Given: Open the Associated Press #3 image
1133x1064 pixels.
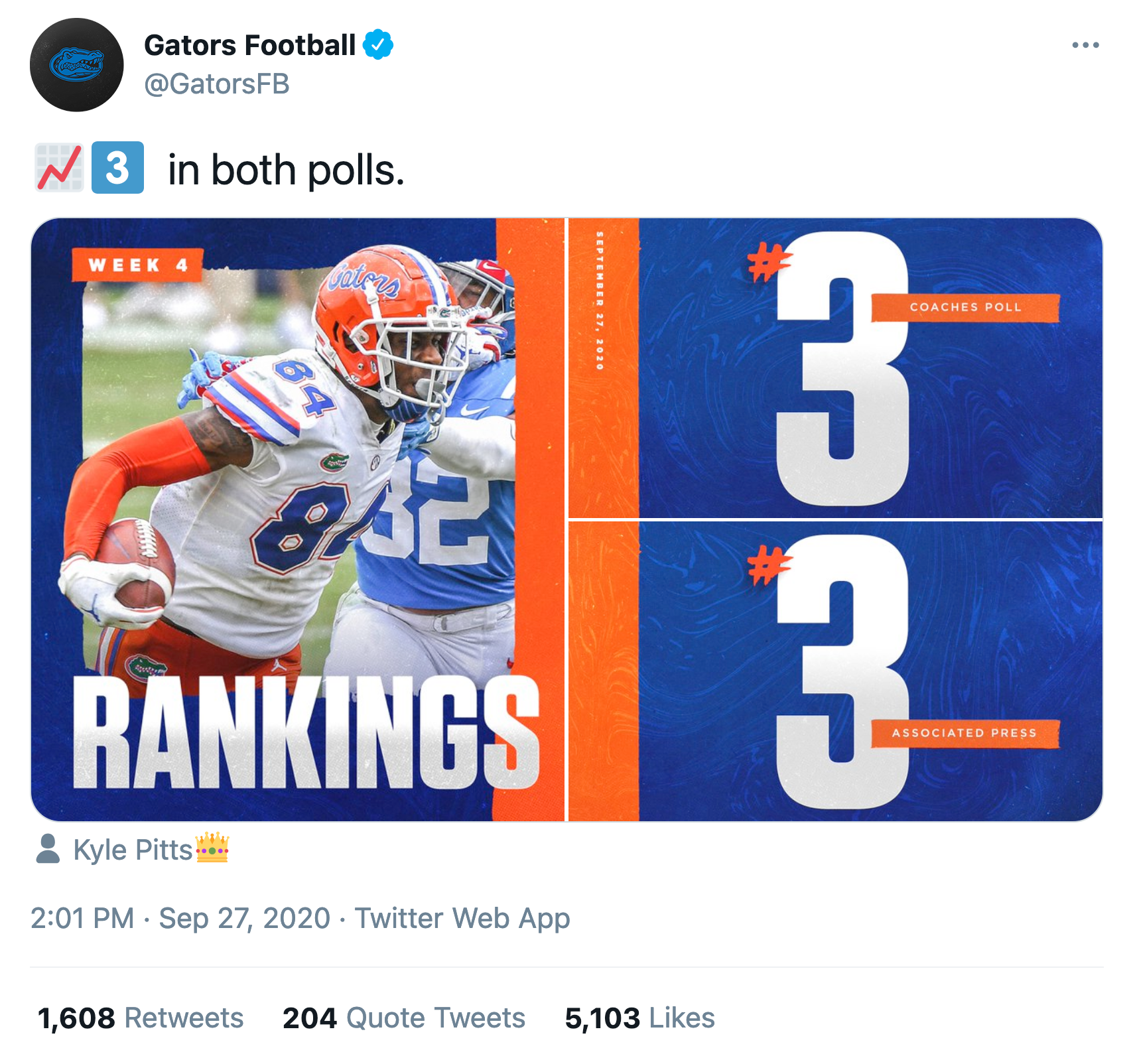Looking at the screenshot, I should (836, 671).
